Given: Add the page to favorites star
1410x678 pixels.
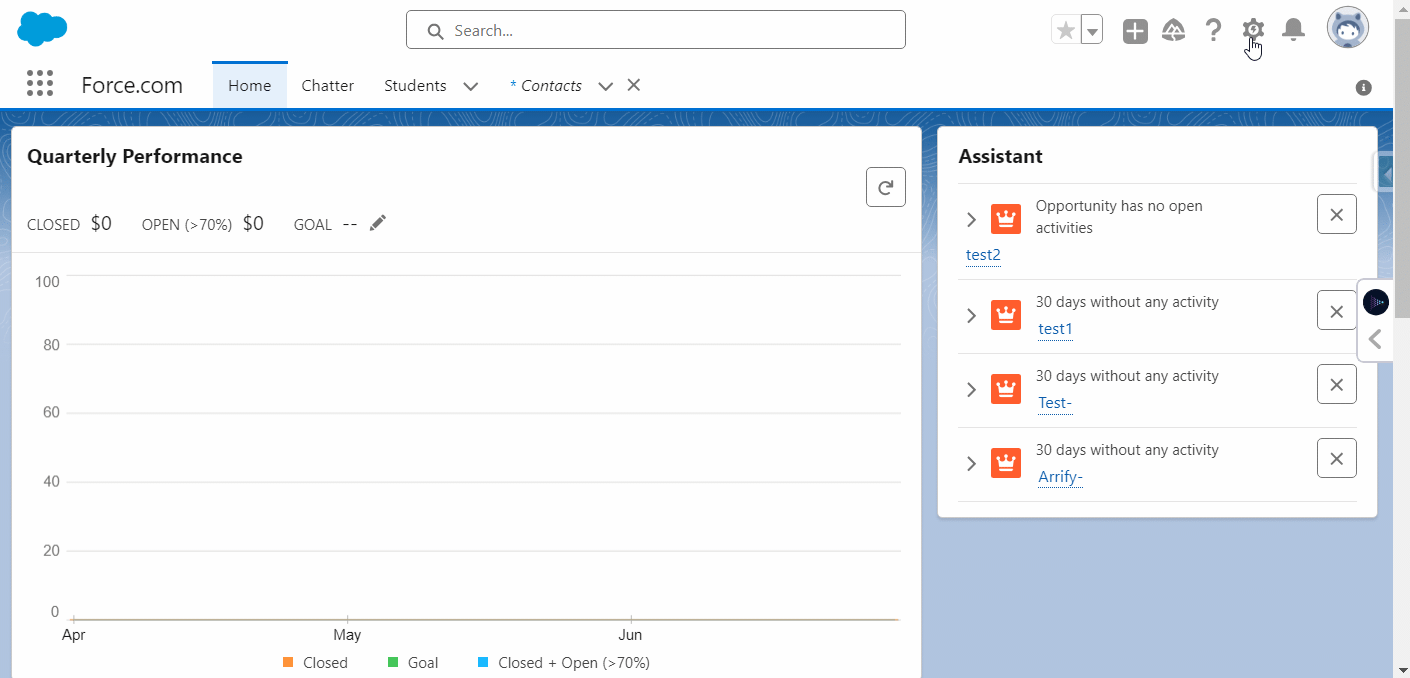Looking at the screenshot, I should (1066, 30).
